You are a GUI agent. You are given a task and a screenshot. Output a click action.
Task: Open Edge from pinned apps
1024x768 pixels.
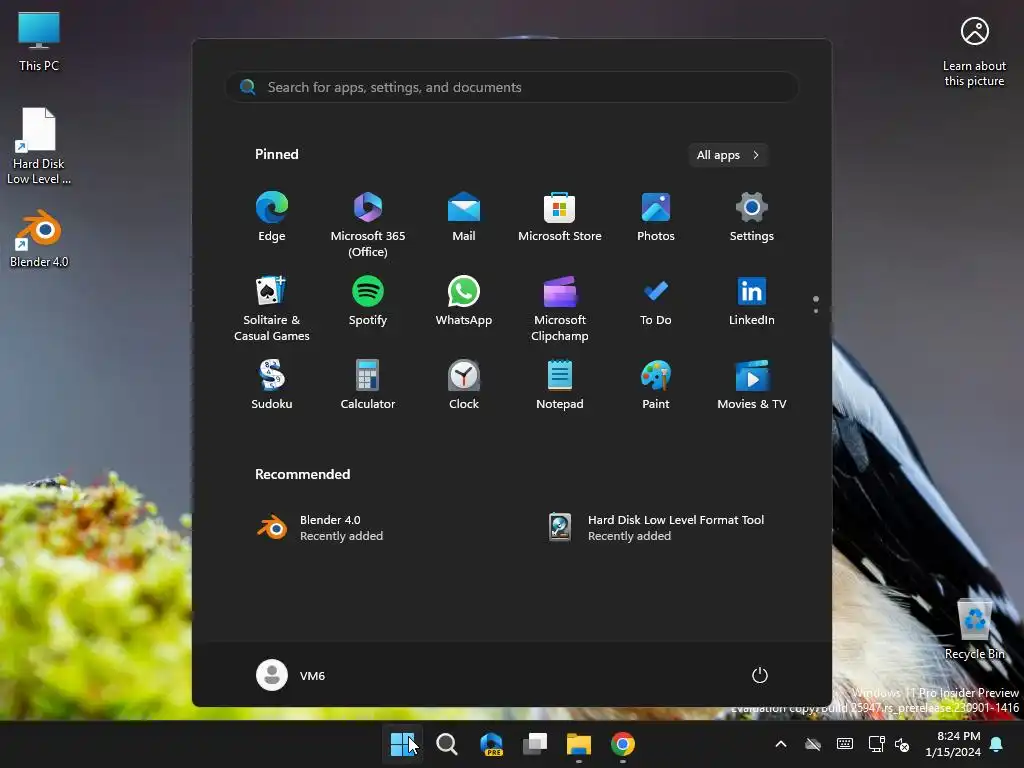click(x=272, y=217)
